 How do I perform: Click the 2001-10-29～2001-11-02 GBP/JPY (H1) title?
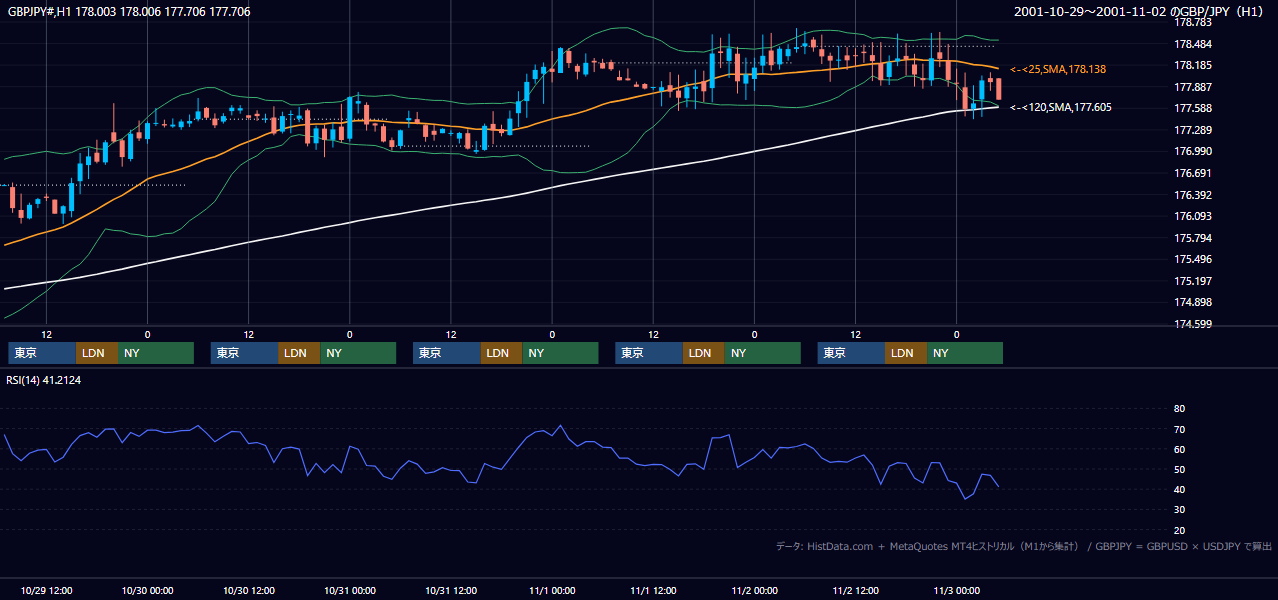[1138, 12]
